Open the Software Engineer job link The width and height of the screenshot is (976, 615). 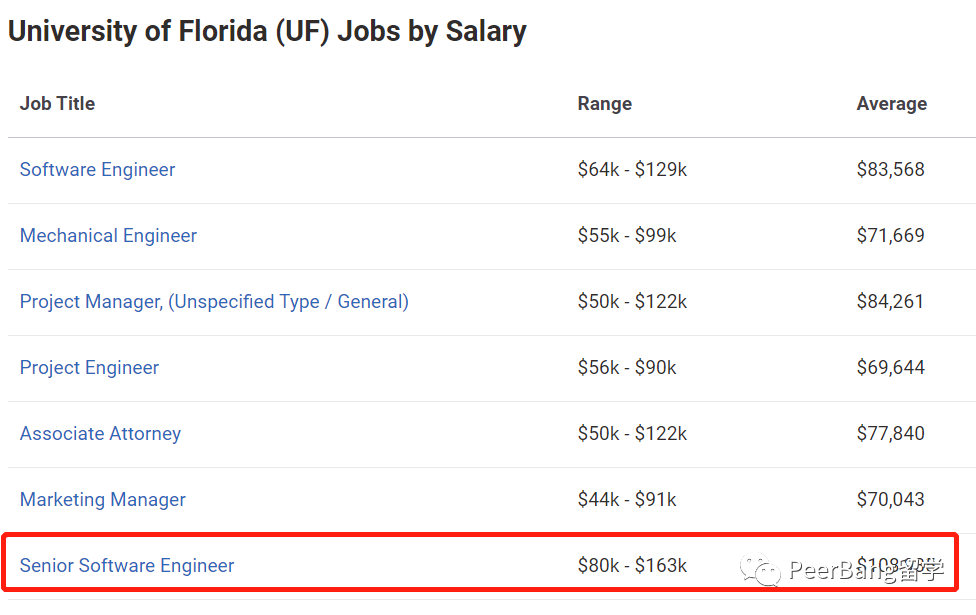(x=98, y=169)
